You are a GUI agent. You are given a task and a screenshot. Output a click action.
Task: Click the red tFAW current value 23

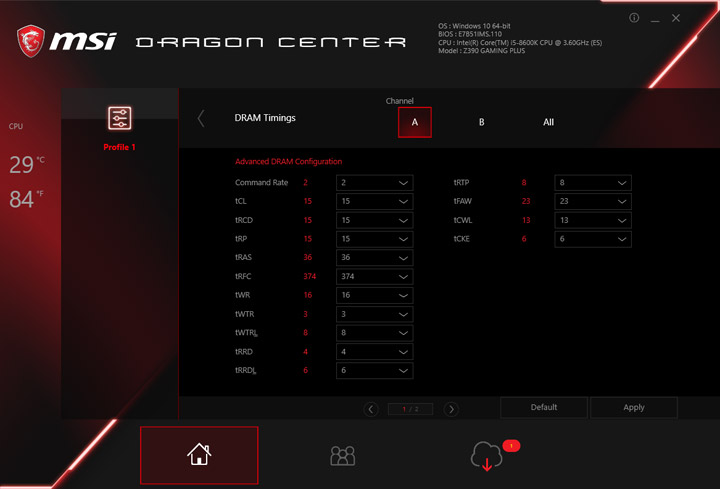point(526,201)
